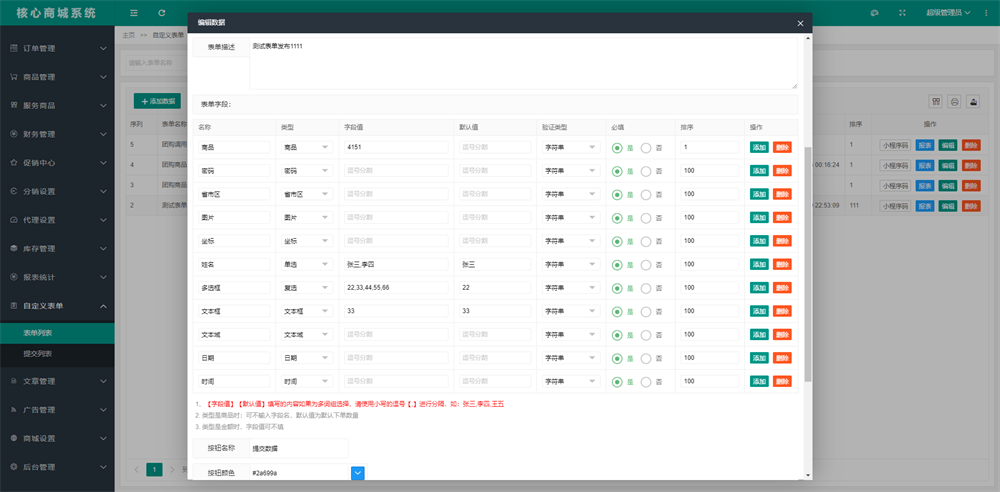Click the 按钮名称 input field

298,449
